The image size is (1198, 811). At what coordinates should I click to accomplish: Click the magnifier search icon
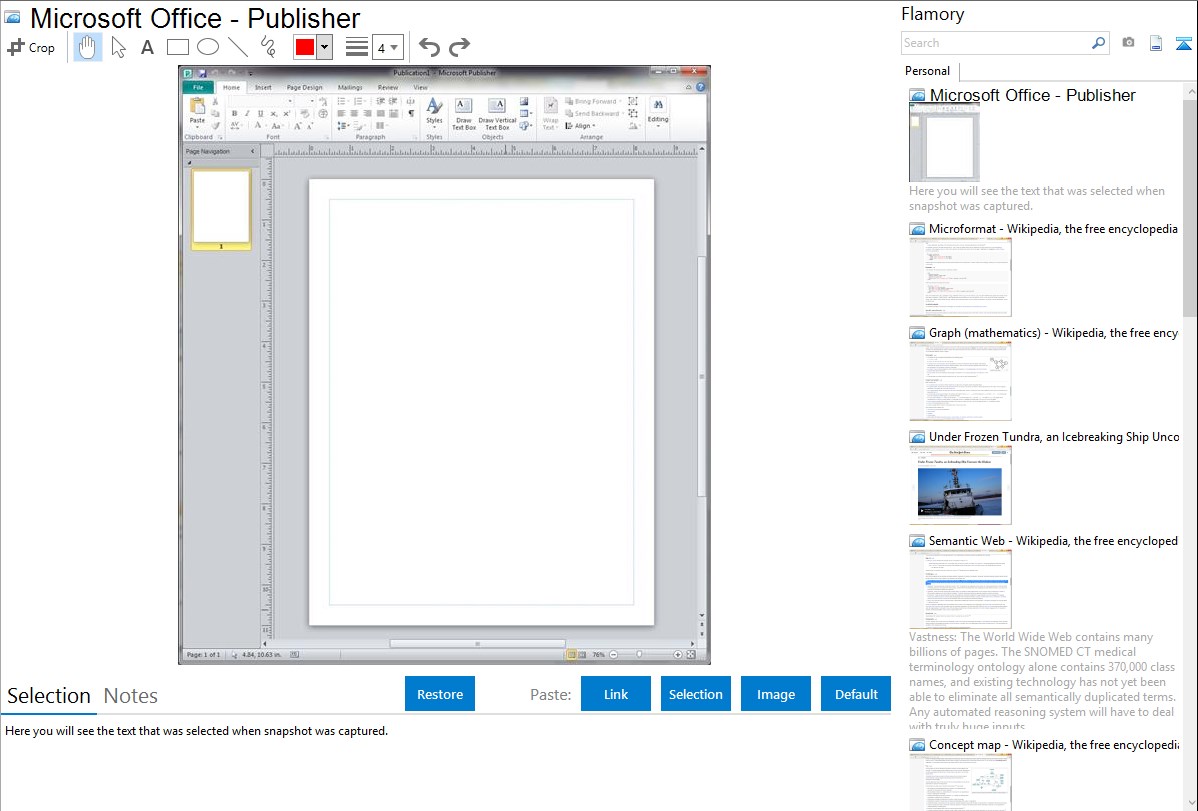tap(1098, 43)
